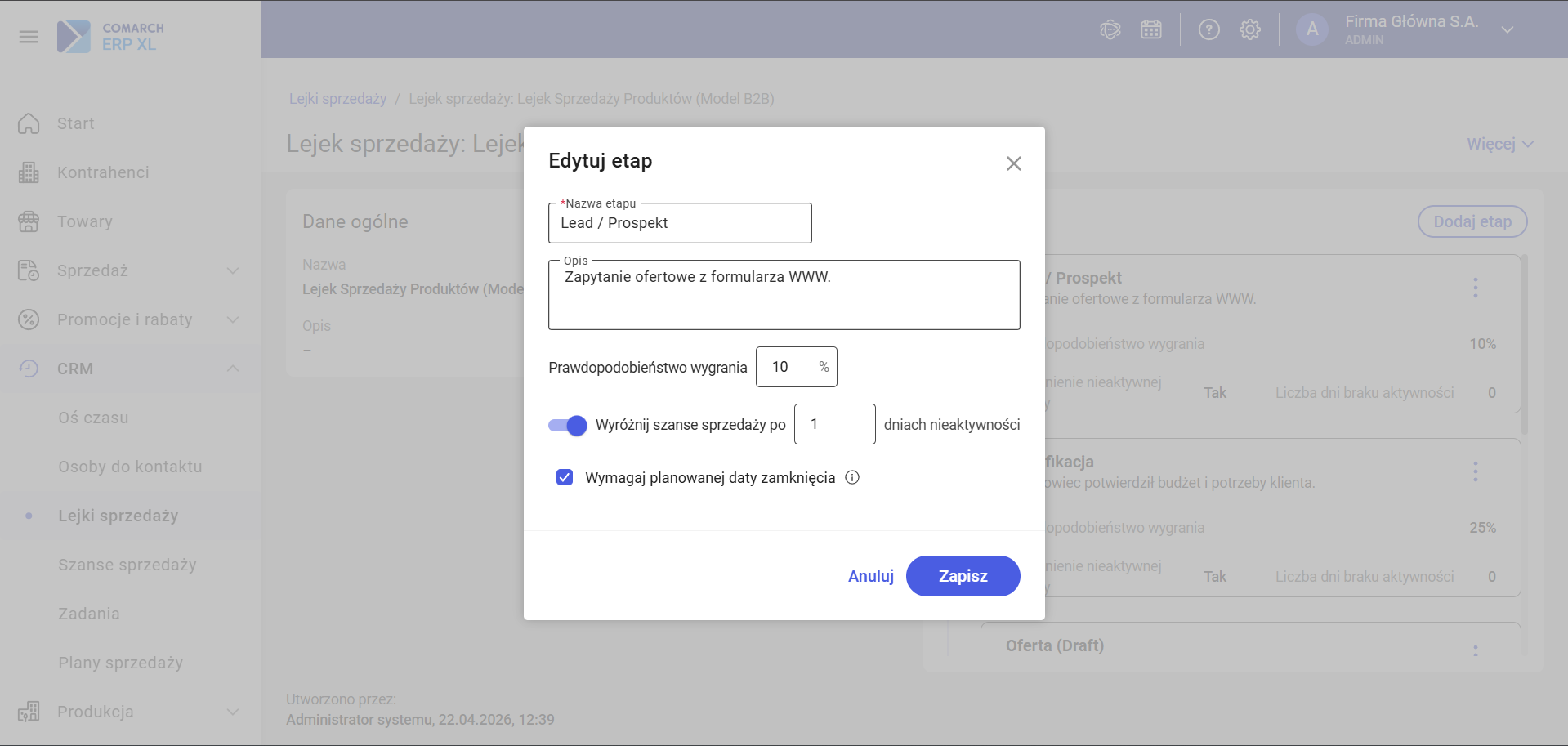This screenshot has height=746, width=1568.
Task: Open the help question mark icon
Action: [1209, 30]
